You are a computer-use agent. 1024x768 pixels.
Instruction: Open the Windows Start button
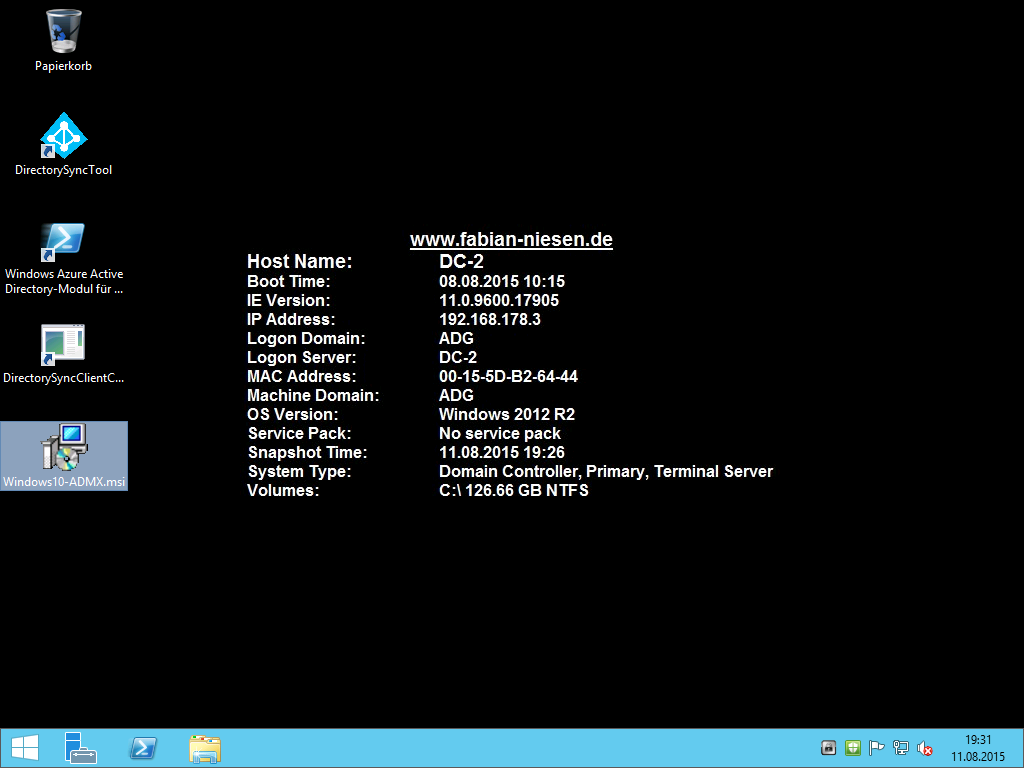pyautogui.click(x=24, y=748)
